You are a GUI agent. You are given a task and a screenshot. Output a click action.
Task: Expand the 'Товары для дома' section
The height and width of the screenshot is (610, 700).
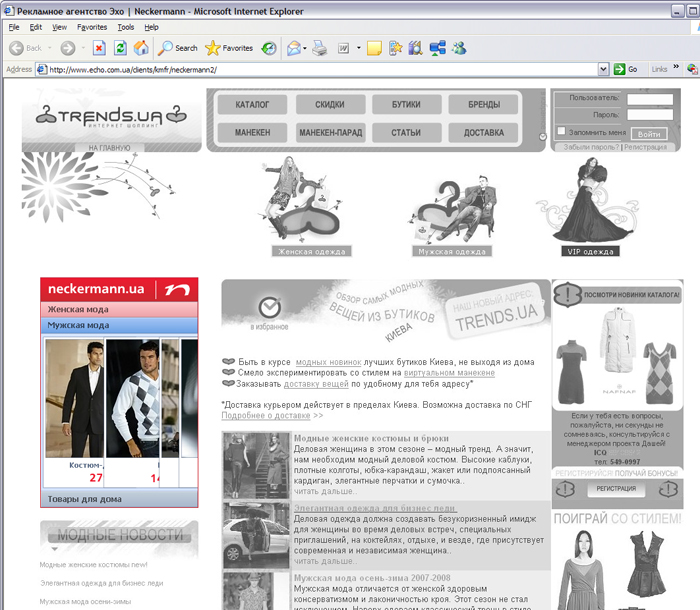[x=84, y=498]
